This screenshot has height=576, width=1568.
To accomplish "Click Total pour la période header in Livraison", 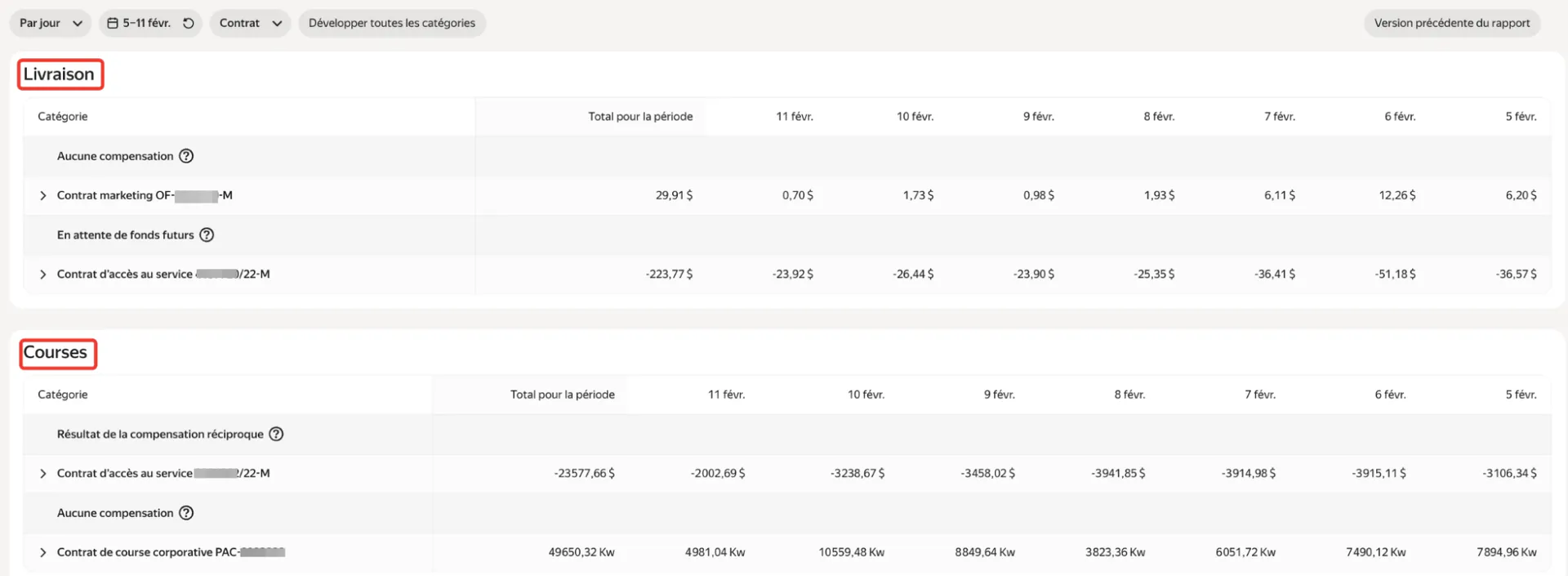I will point(640,117).
